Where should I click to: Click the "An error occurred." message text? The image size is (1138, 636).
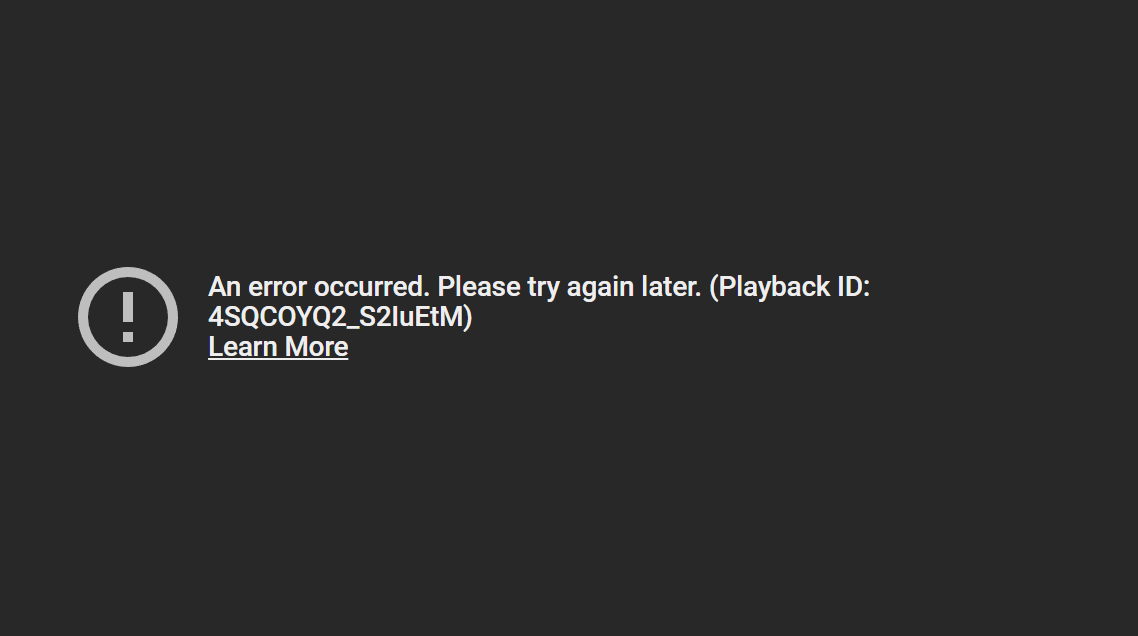coord(319,287)
